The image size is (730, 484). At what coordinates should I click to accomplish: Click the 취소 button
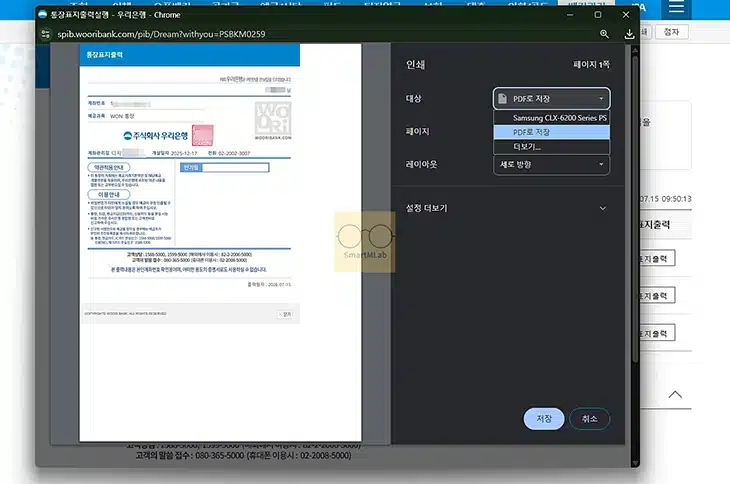pos(589,418)
